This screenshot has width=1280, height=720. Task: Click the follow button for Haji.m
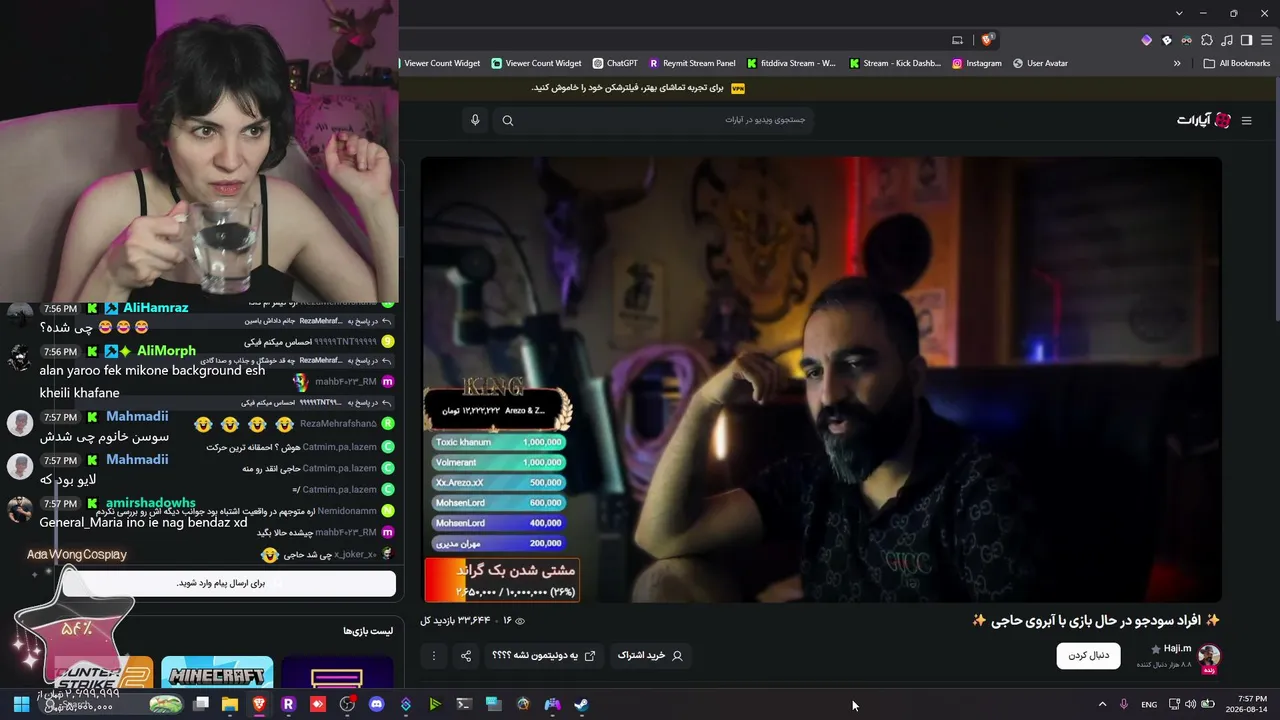(1088, 656)
